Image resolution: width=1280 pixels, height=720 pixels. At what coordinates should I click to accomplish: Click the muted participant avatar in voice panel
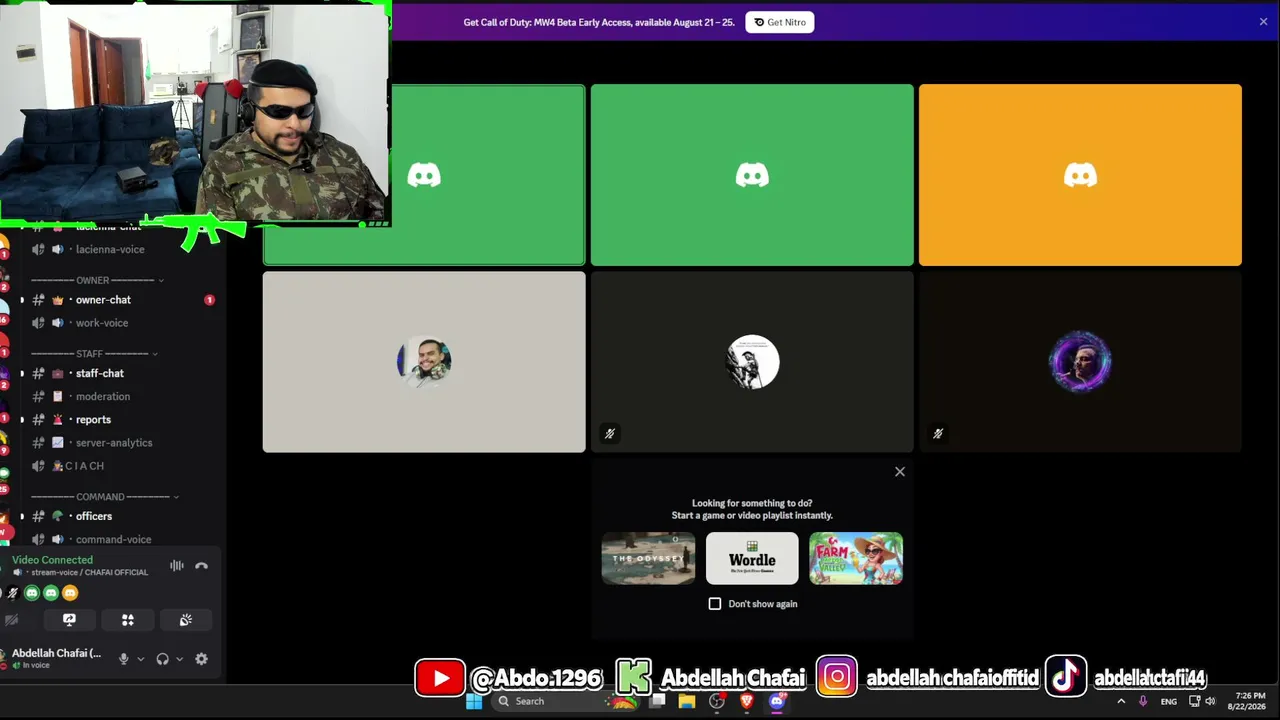click(x=13, y=593)
